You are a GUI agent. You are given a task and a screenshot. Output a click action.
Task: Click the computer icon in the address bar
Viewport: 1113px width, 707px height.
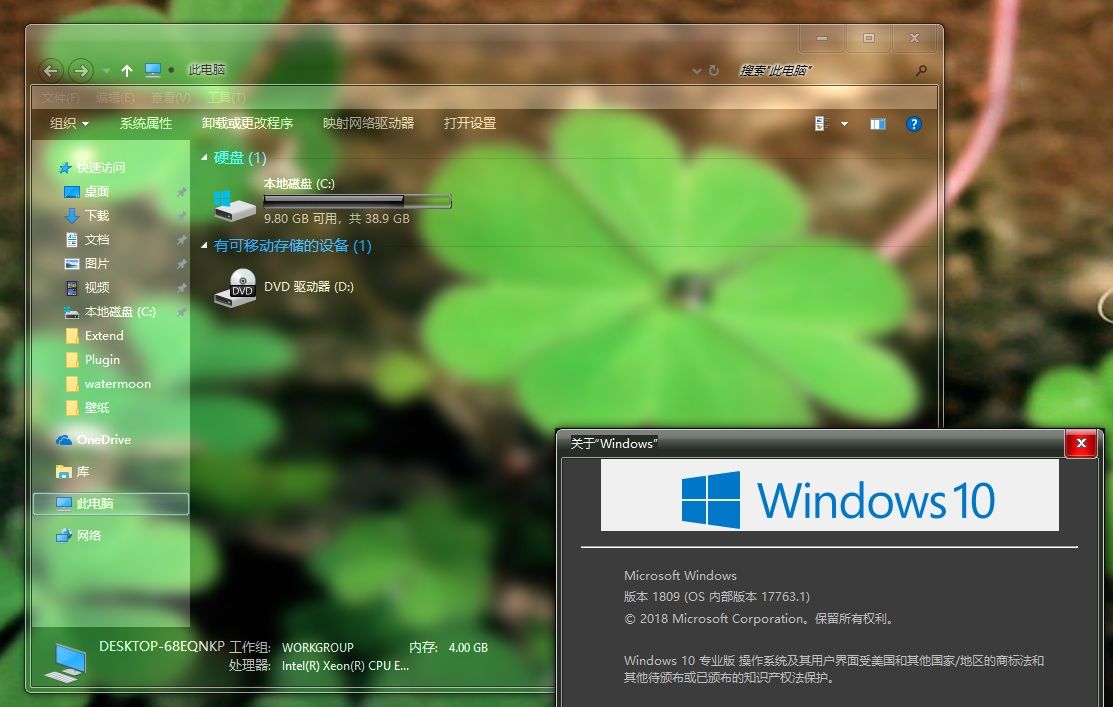click(x=153, y=70)
